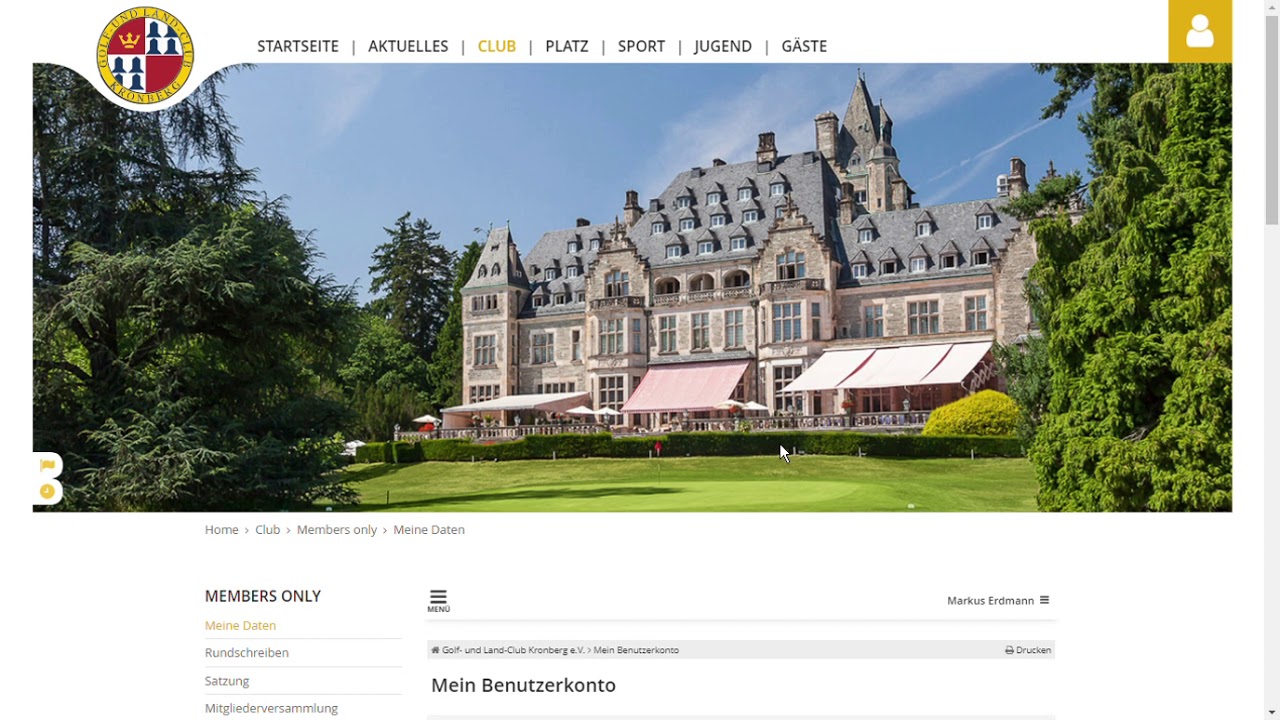1280x720 pixels.
Task: Click the Members only breadcrumb link
Action: 337,530
